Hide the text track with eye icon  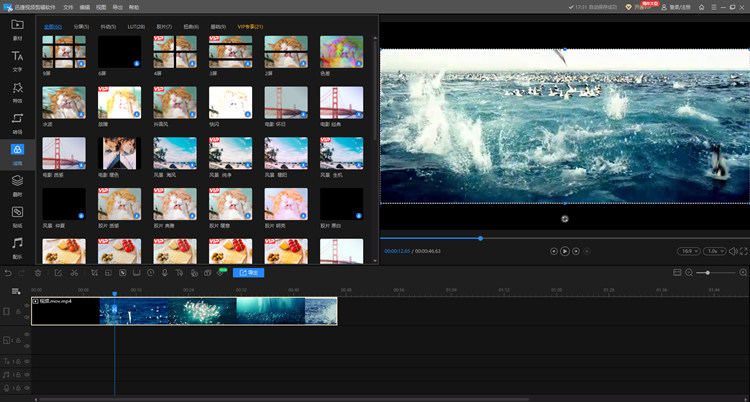coord(27,361)
